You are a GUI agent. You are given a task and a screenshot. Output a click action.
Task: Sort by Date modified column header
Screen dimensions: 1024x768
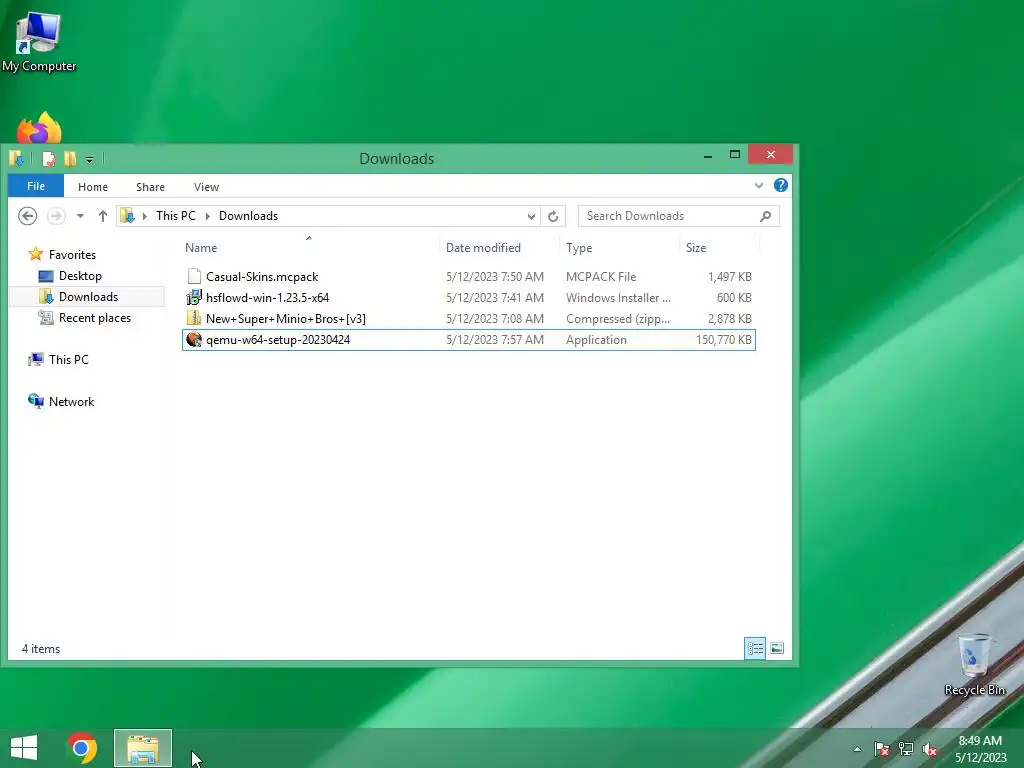click(x=500, y=248)
